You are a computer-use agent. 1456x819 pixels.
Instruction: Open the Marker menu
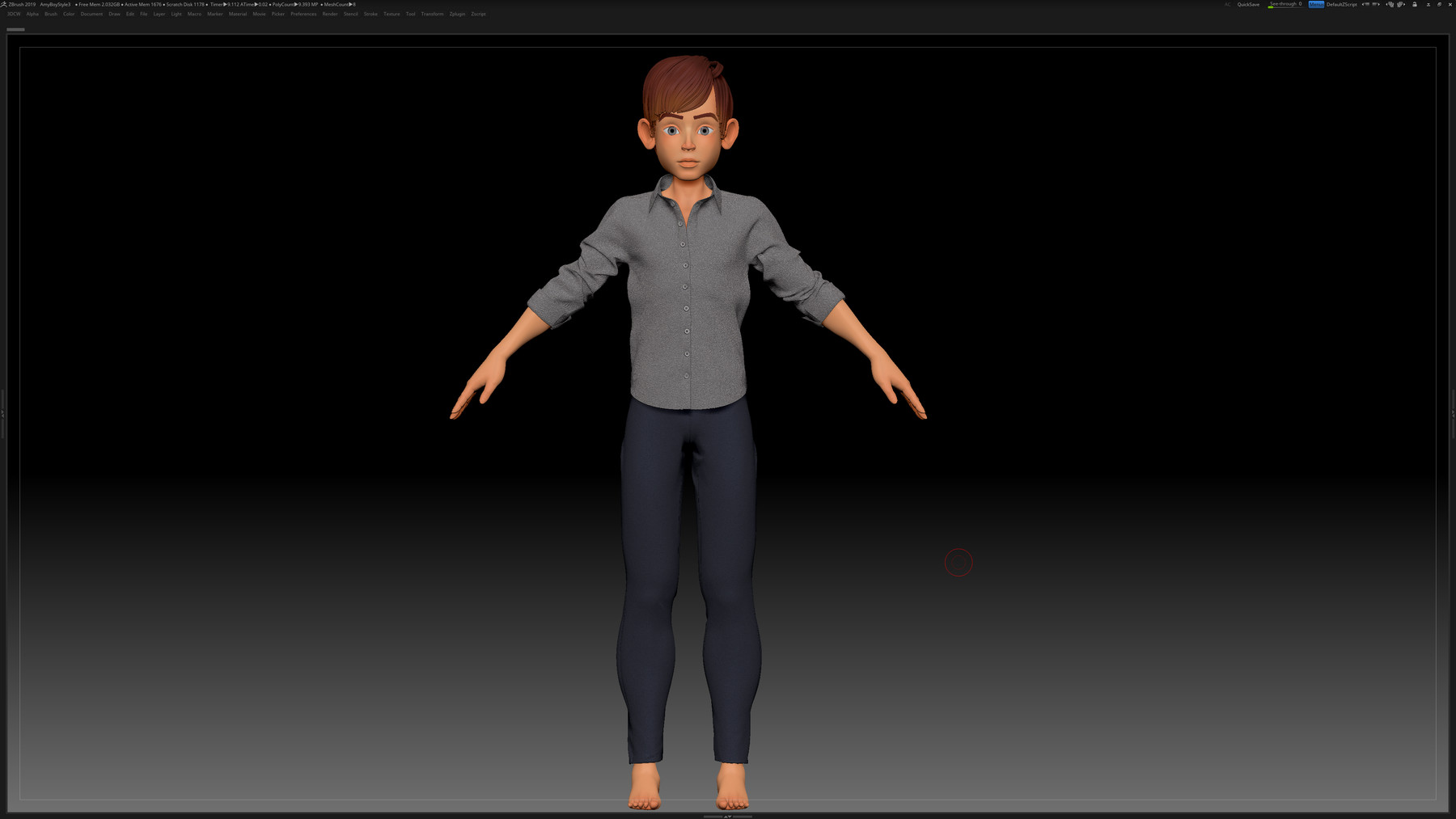[x=214, y=14]
